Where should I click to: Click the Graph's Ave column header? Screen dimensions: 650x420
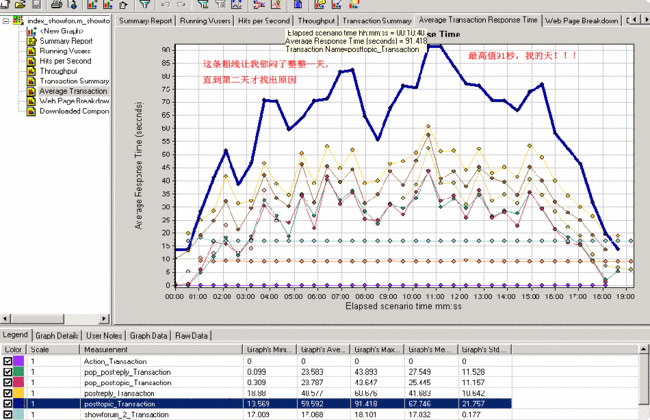(x=323, y=350)
